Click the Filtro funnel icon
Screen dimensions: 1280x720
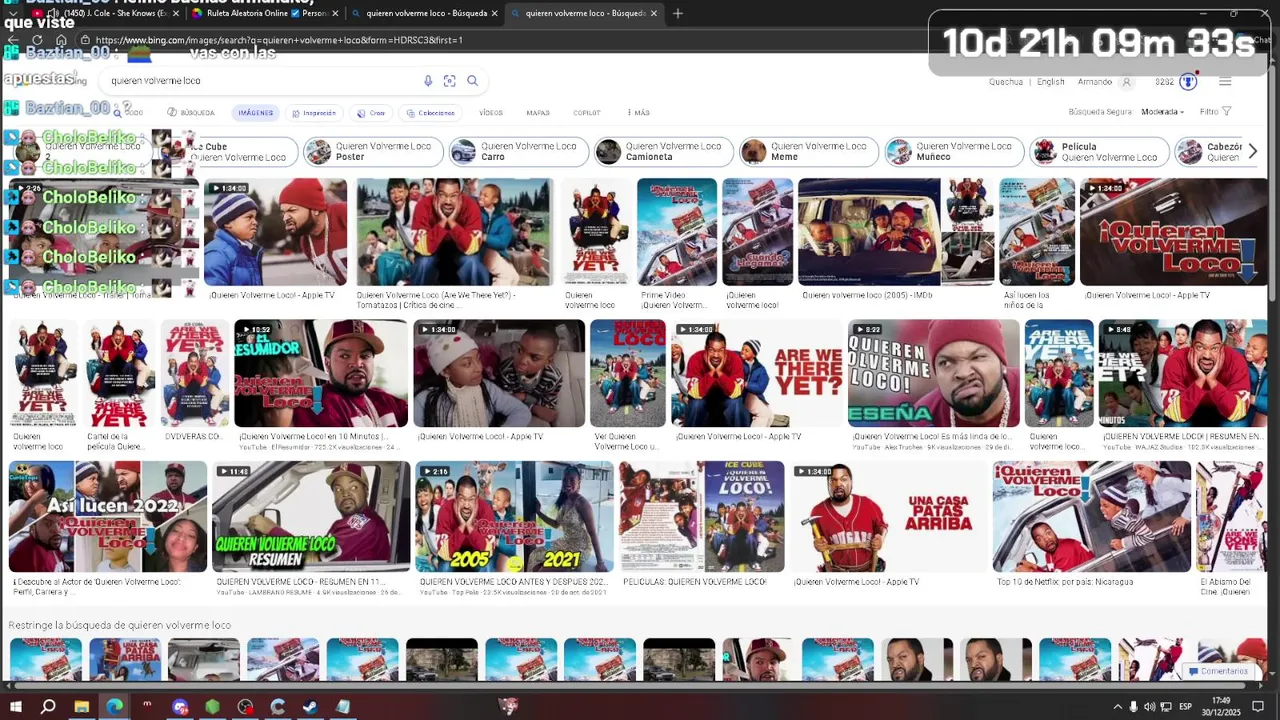1227,112
